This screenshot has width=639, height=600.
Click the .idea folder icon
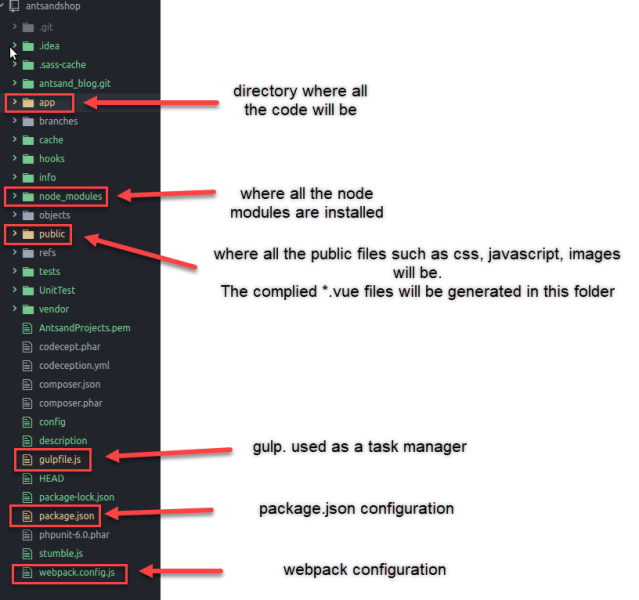[x=28, y=46]
